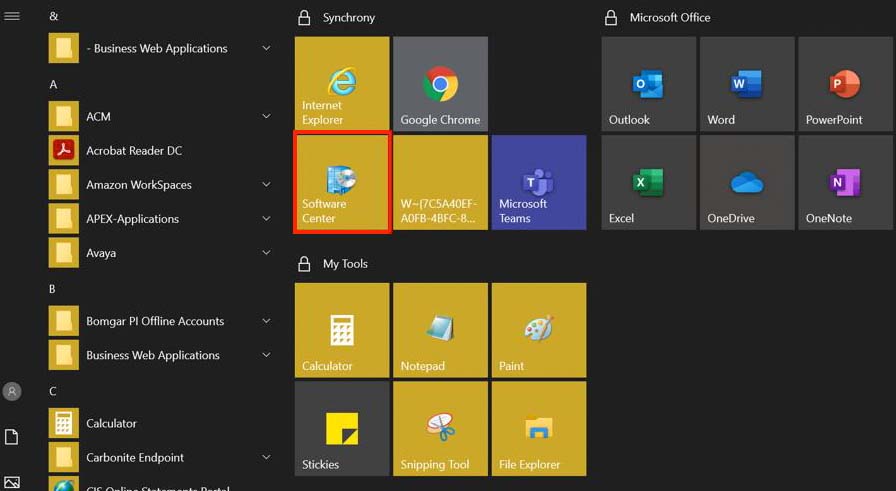Select the Microsoft Office group title
896x491 pixels.
(x=670, y=18)
